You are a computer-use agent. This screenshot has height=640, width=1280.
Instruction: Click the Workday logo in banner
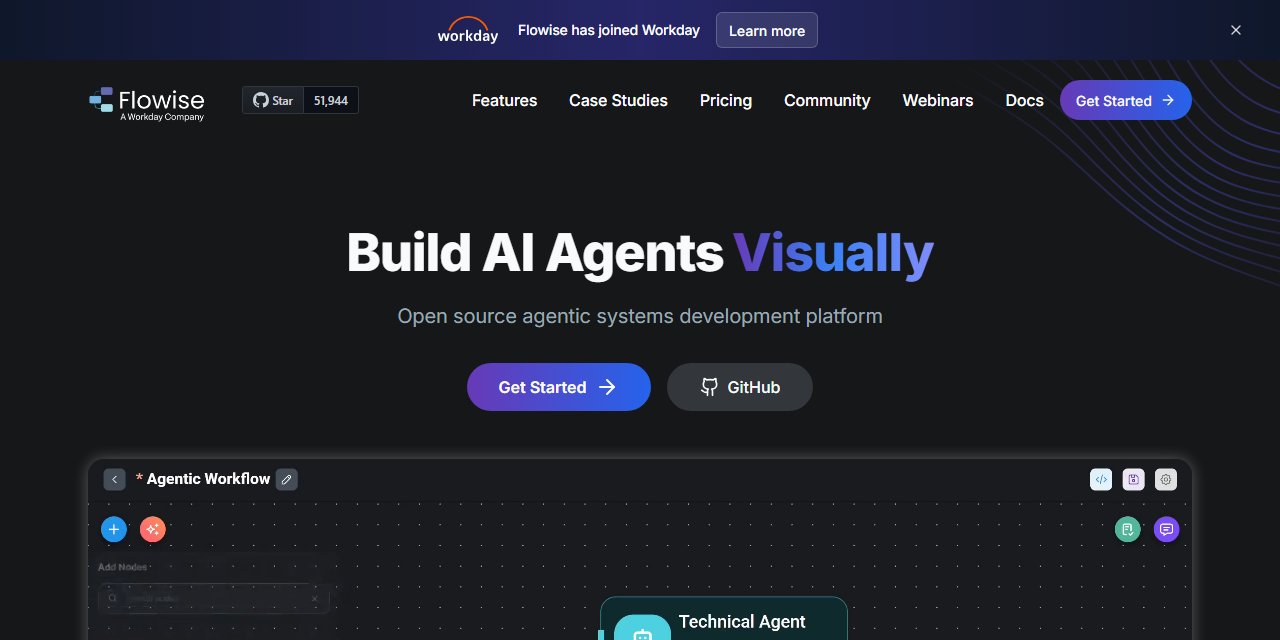point(468,30)
